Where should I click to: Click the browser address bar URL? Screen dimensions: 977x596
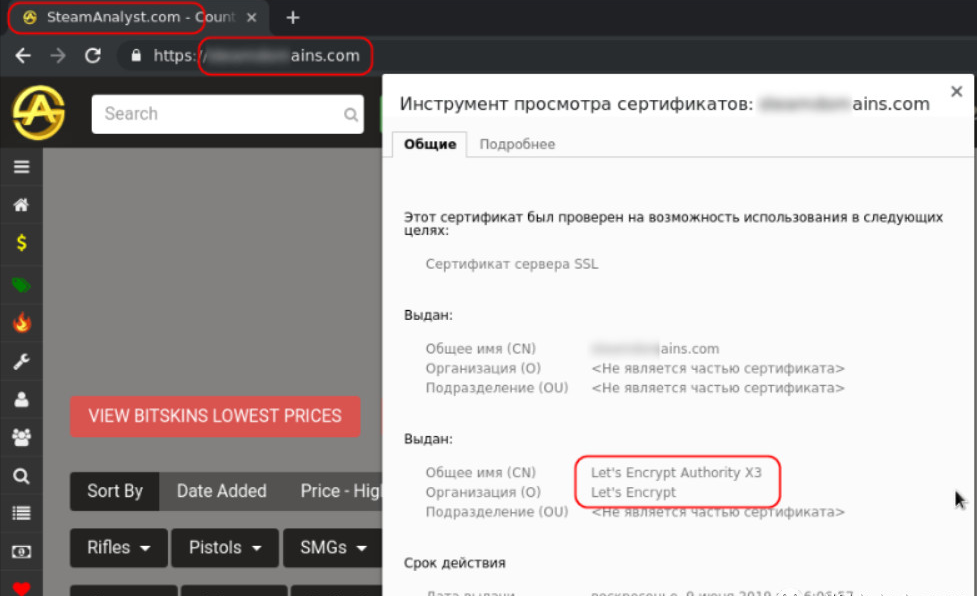[257, 56]
